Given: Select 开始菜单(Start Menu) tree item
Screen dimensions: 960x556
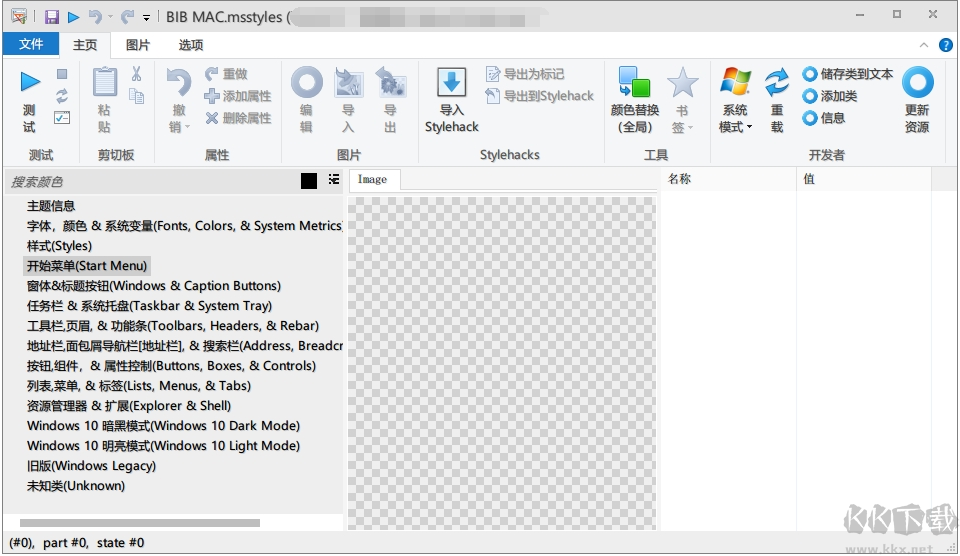Looking at the screenshot, I should [87, 266].
